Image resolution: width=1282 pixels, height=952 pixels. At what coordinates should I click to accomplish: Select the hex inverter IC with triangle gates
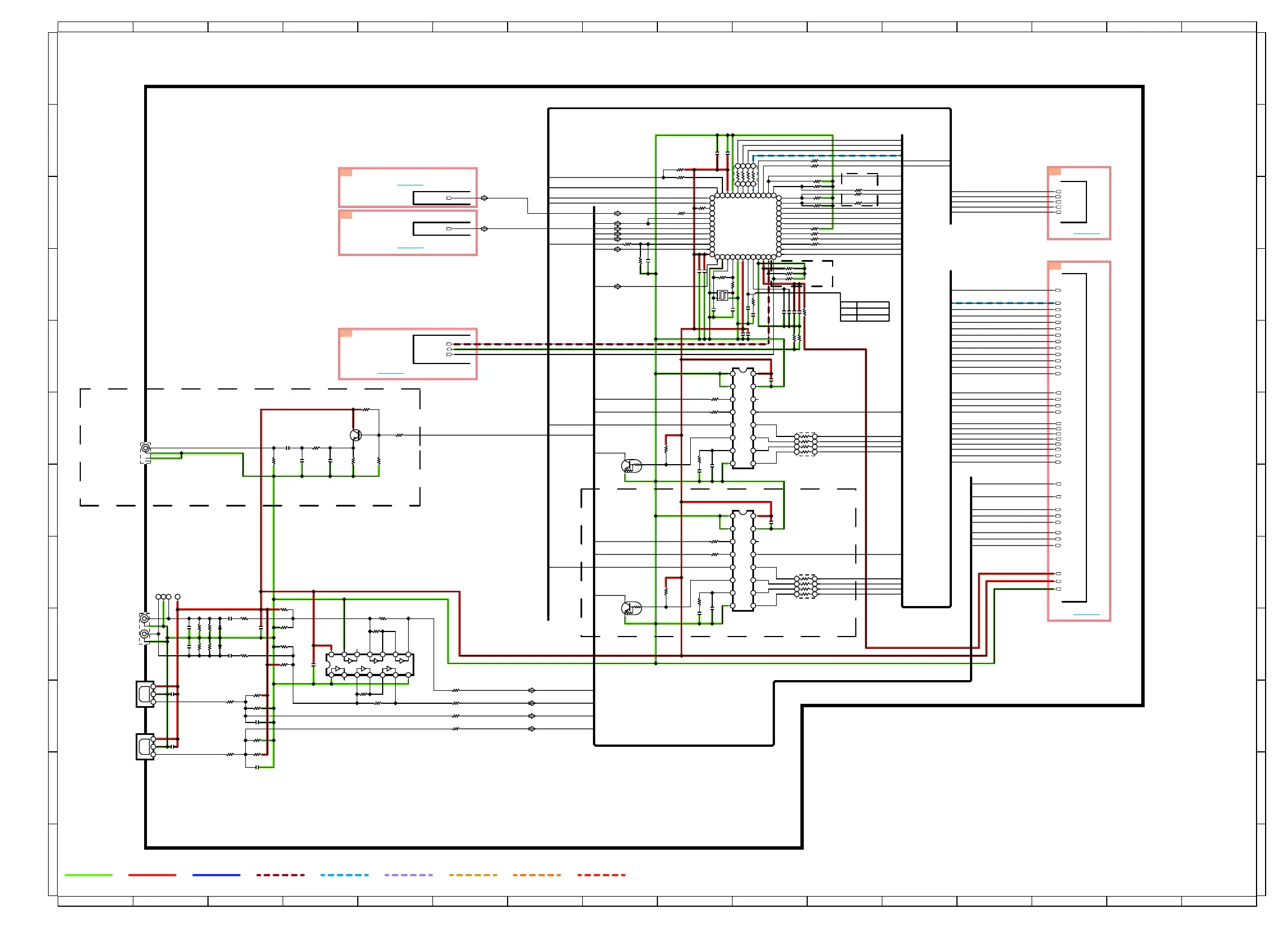point(369,664)
